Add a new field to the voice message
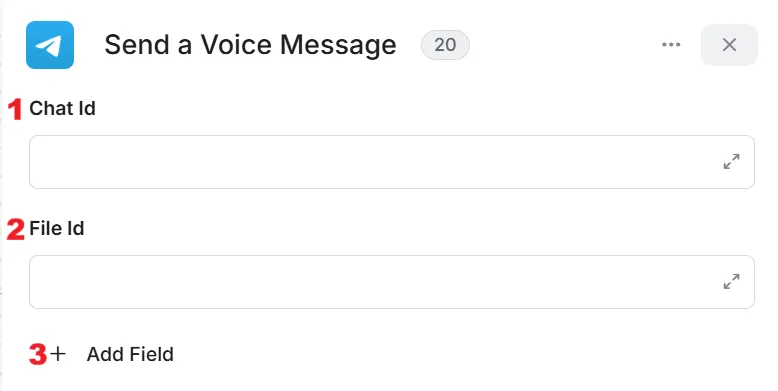The width and height of the screenshot is (778, 391). pyautogui.click(x=112, y=354)
